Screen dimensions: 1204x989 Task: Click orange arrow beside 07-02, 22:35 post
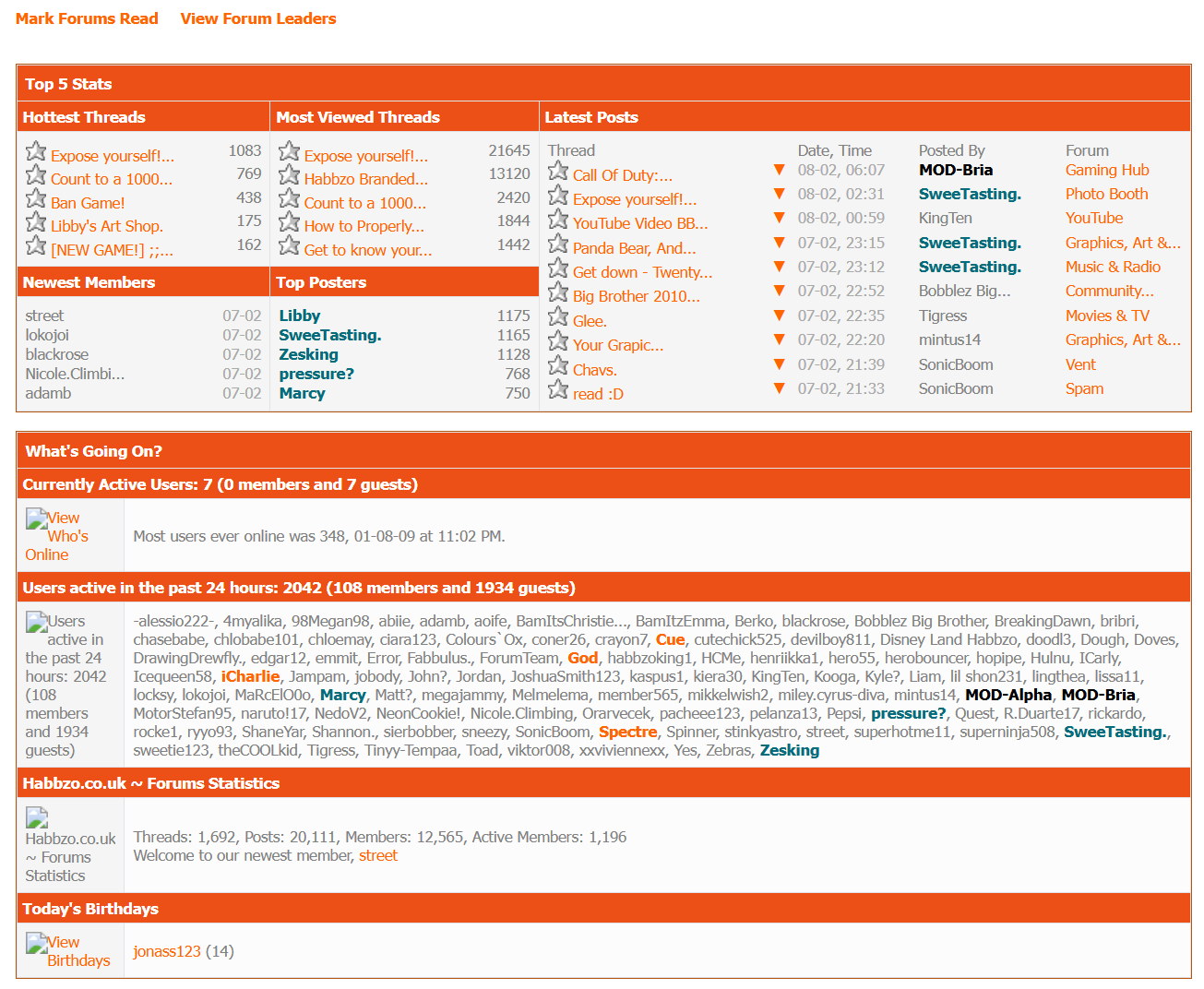click(x=779, y=316)
